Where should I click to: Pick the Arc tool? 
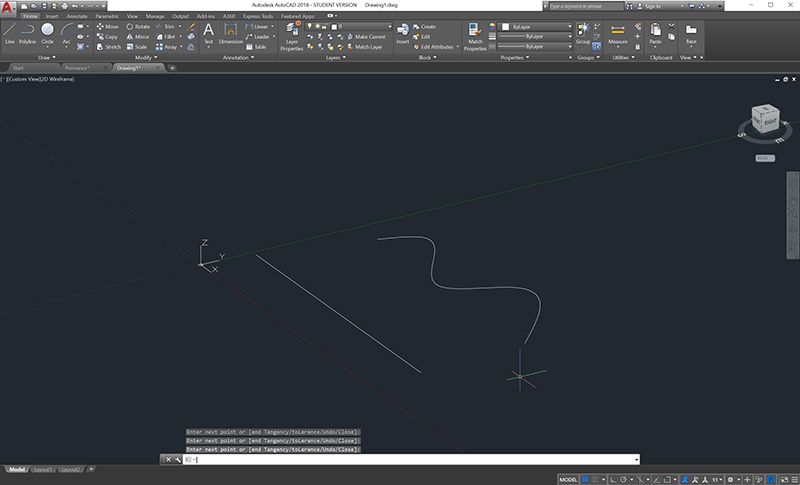pyautogui.click(x=66, y=34)
